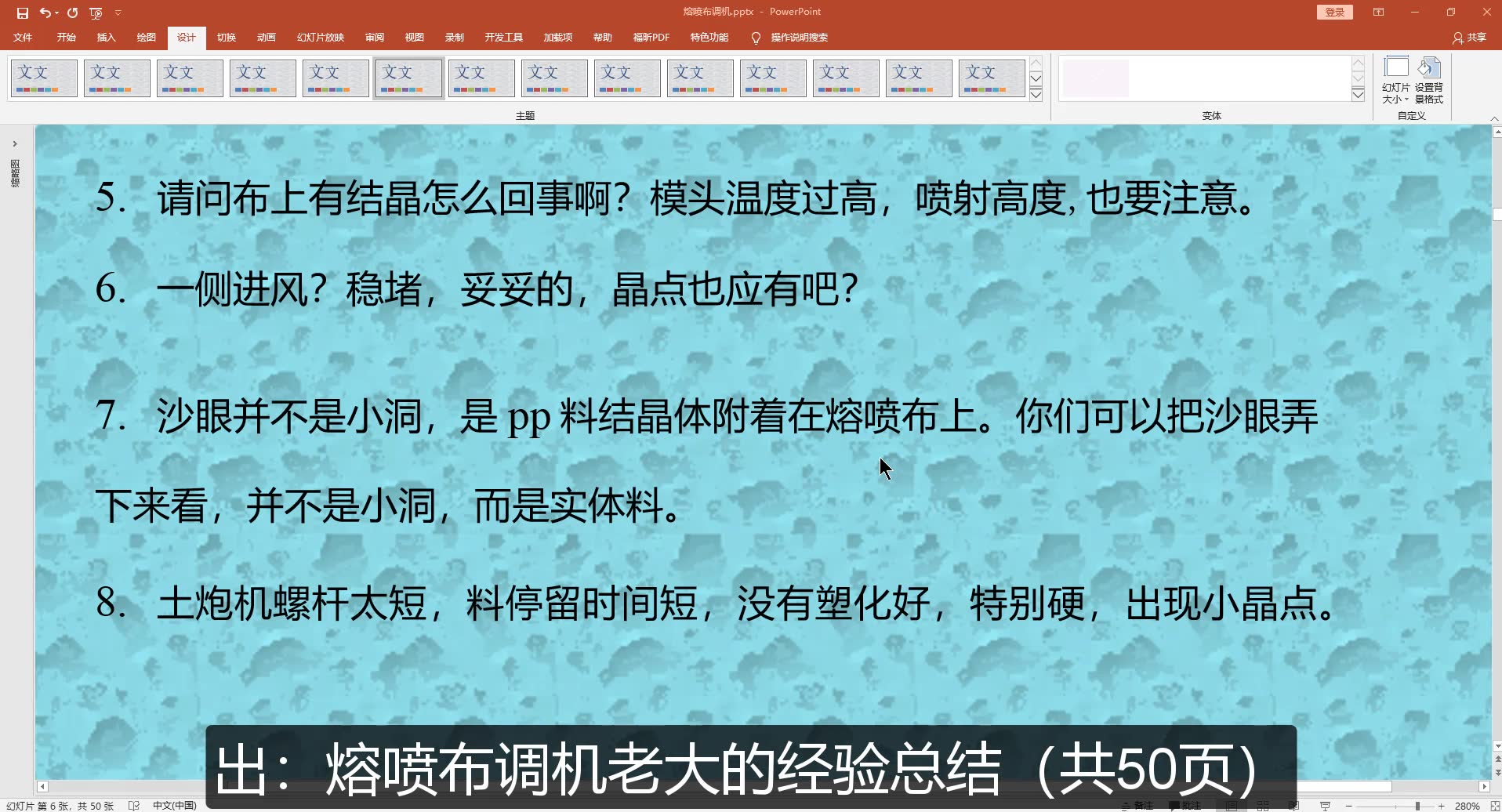Click slide text line 5 about 结晶
This screenshot has width=1502, height=812.
pos(677,198)
